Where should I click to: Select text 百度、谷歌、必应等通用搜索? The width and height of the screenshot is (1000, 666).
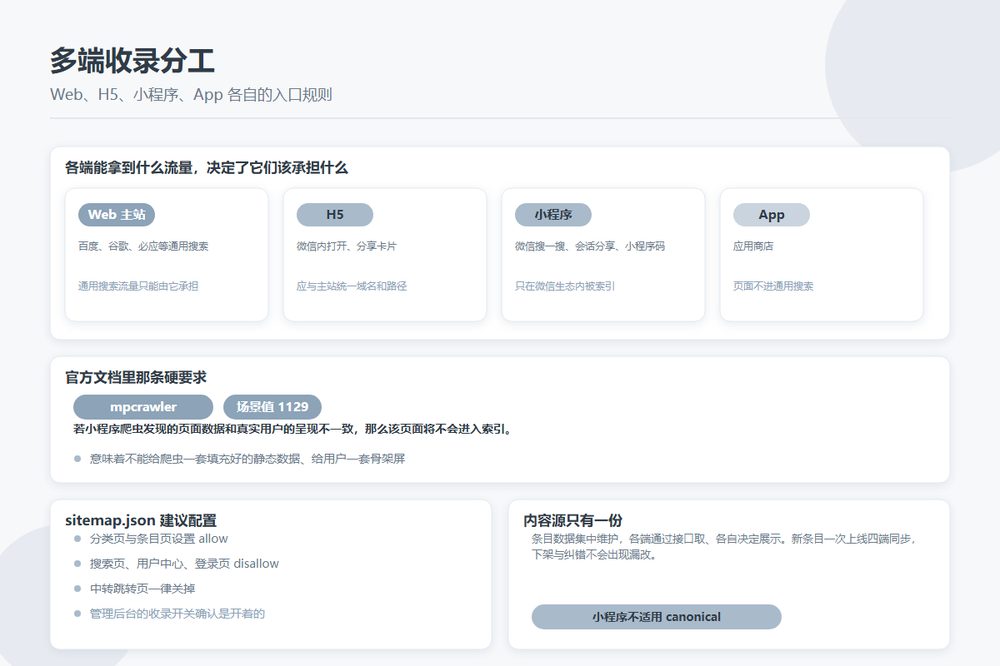143,246
